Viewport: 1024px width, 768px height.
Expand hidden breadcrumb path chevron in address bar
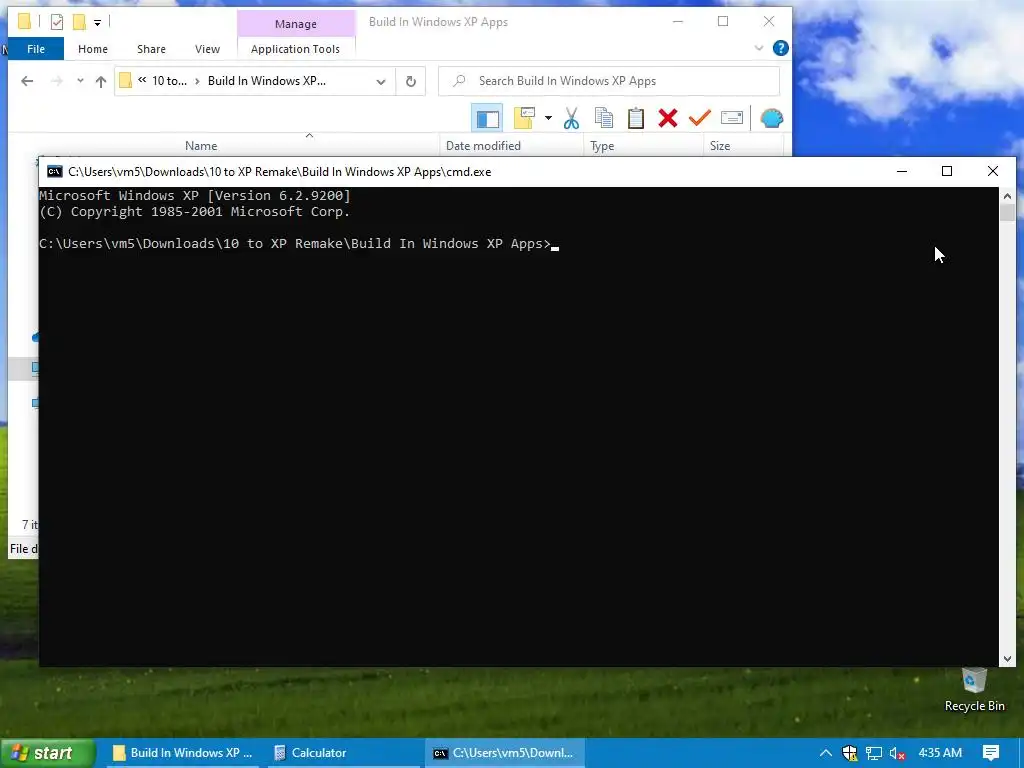pyautogui.click(x=142, y=80)
